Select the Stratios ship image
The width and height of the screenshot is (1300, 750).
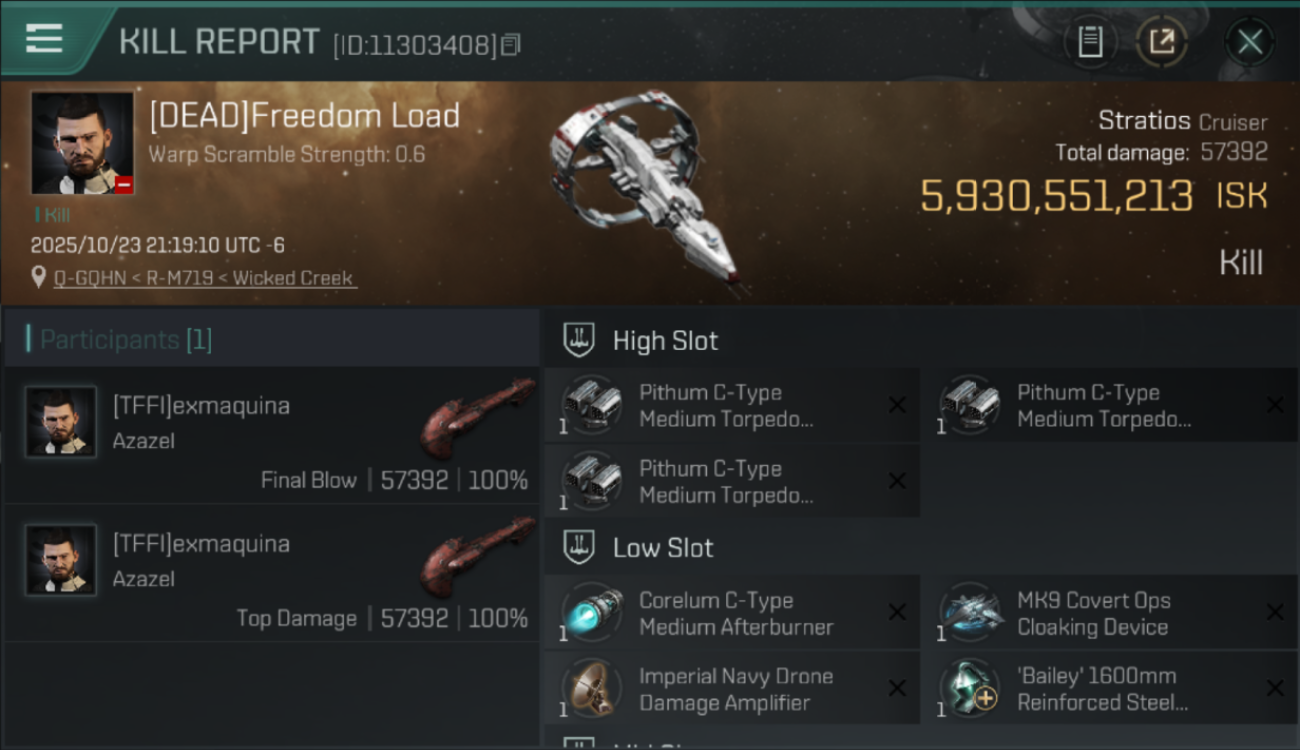(645, 190)
